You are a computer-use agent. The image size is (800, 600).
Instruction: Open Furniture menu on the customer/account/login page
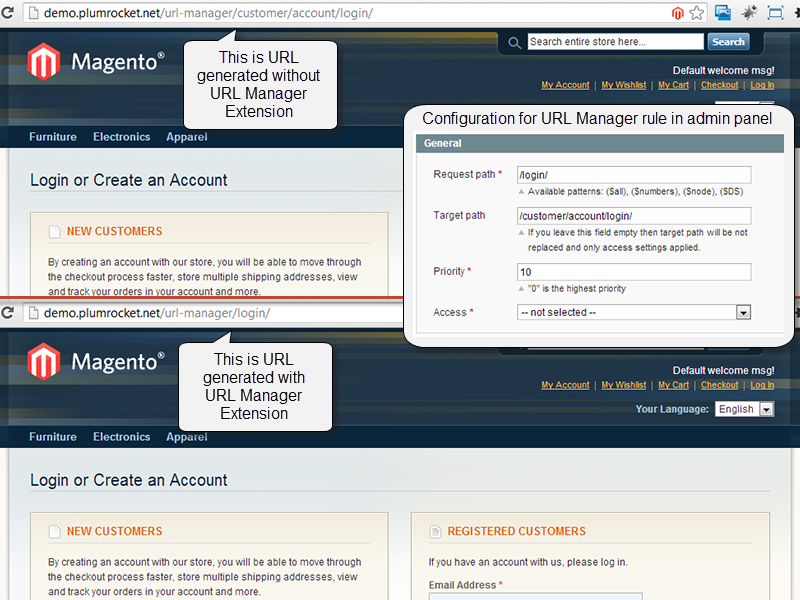point(53,137)
